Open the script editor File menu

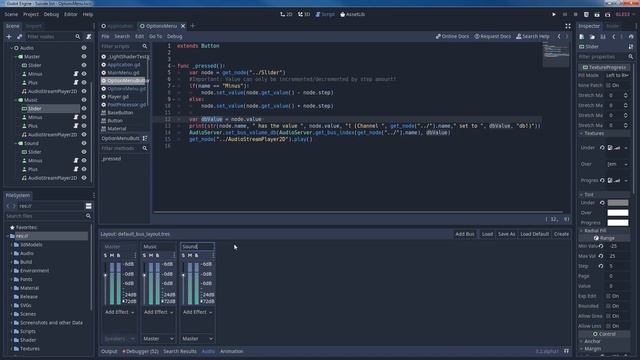click(x=105, y=36)
